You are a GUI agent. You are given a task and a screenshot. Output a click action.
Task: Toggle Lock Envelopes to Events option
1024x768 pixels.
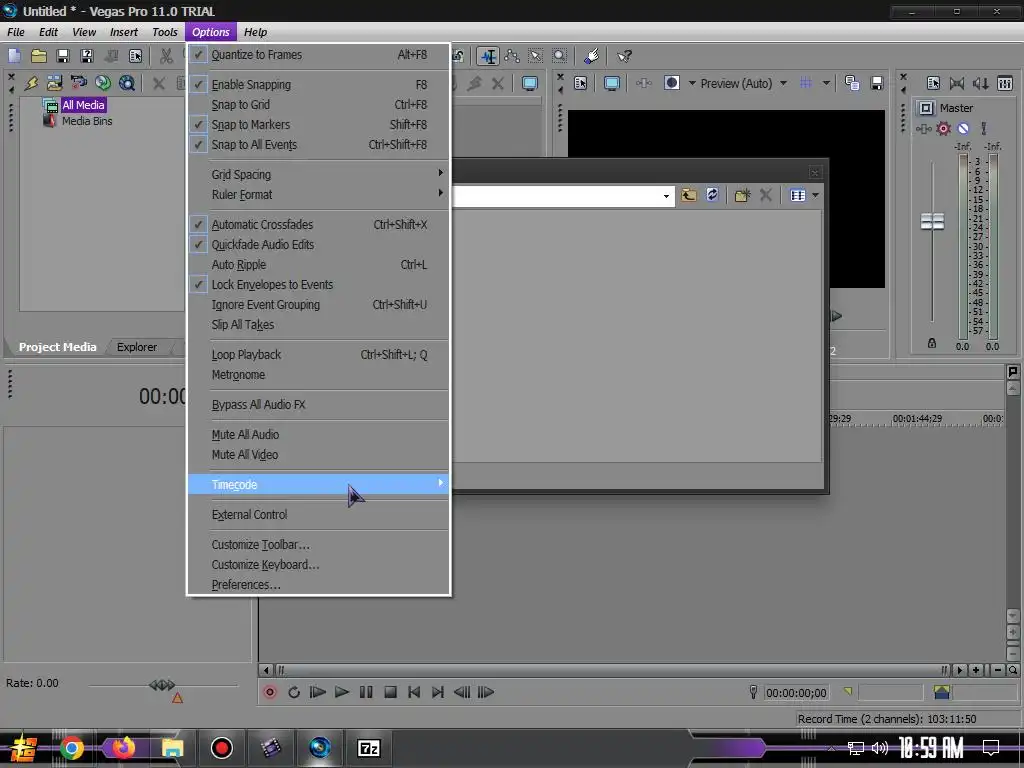pos(319,285)
